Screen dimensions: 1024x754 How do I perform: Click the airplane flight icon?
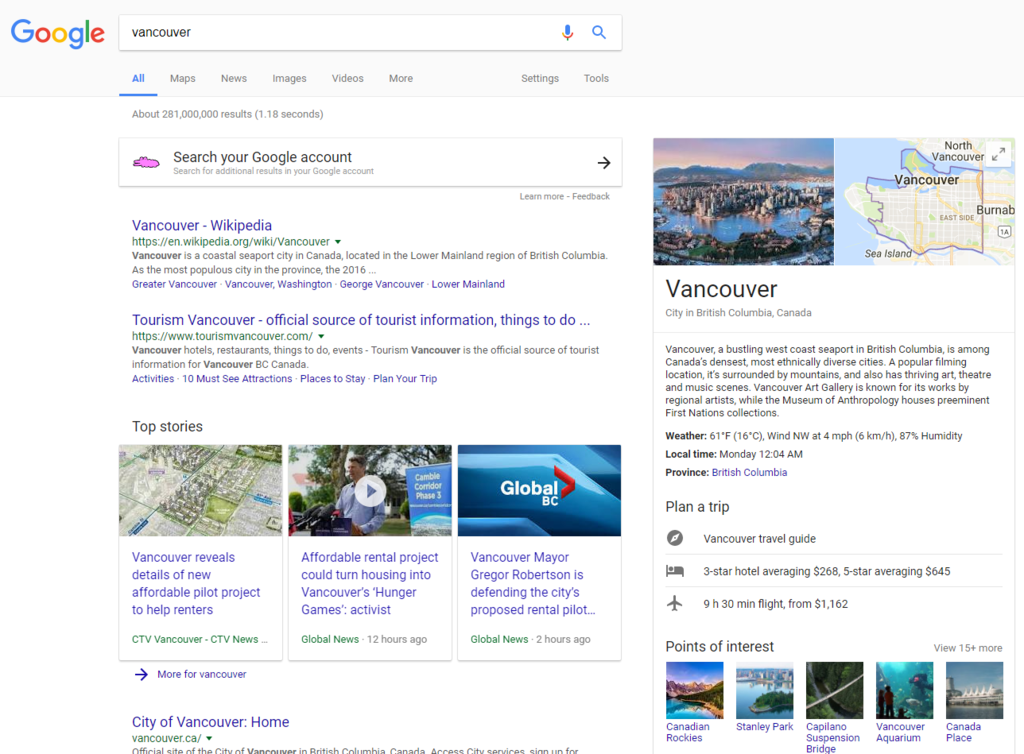click(x=675, y=603)
